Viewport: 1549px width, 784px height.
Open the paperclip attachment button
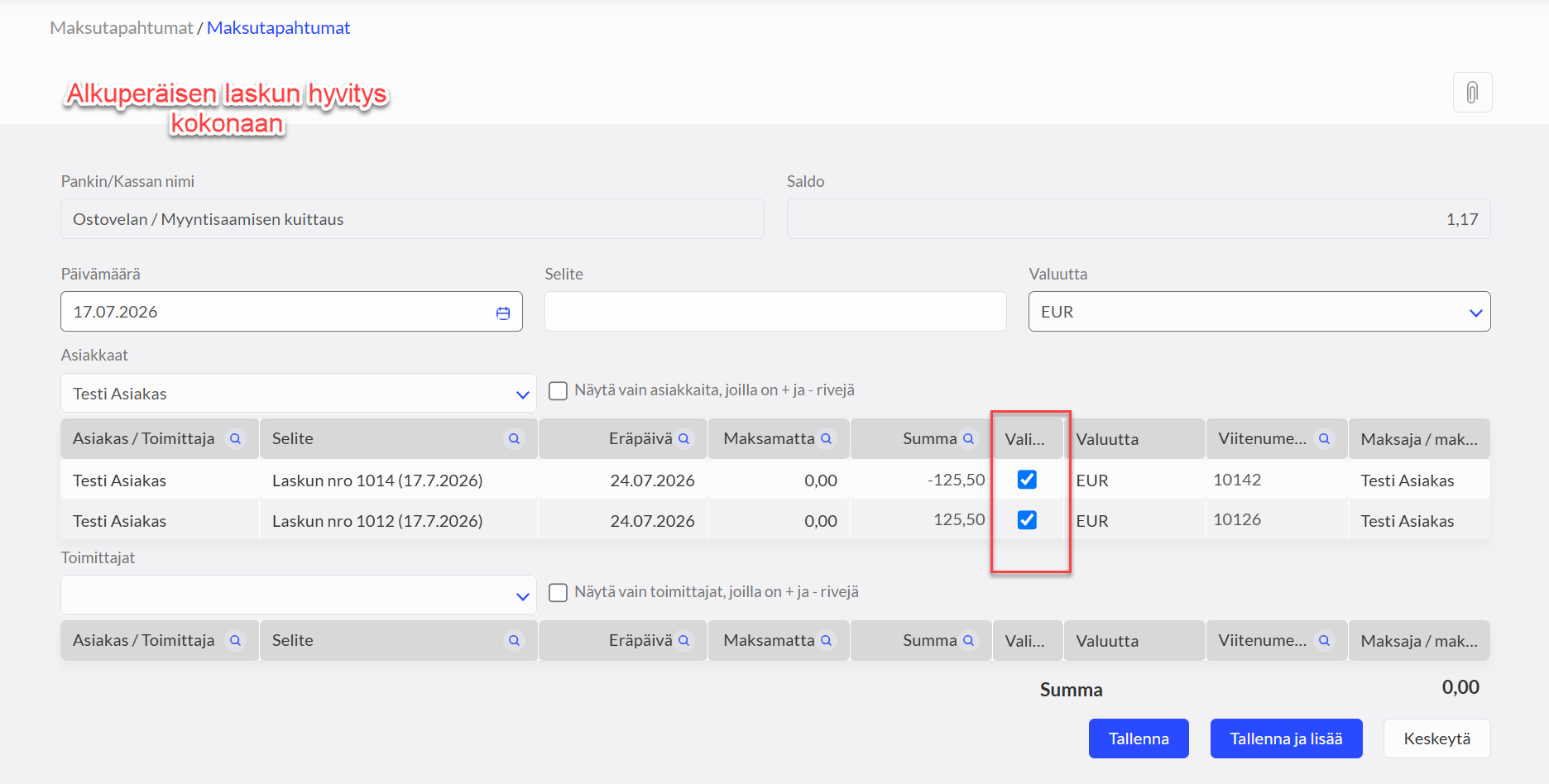(x=1472, y=93)
